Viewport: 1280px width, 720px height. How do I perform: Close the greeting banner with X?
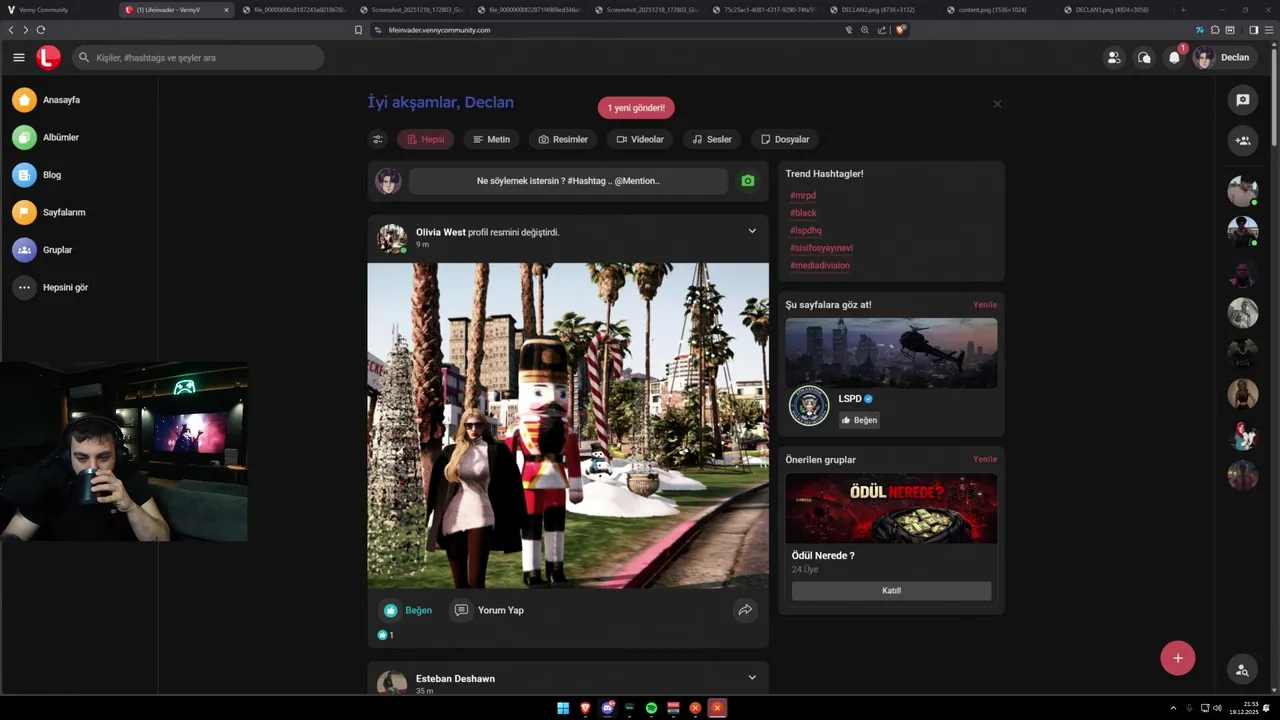point(997,104)
